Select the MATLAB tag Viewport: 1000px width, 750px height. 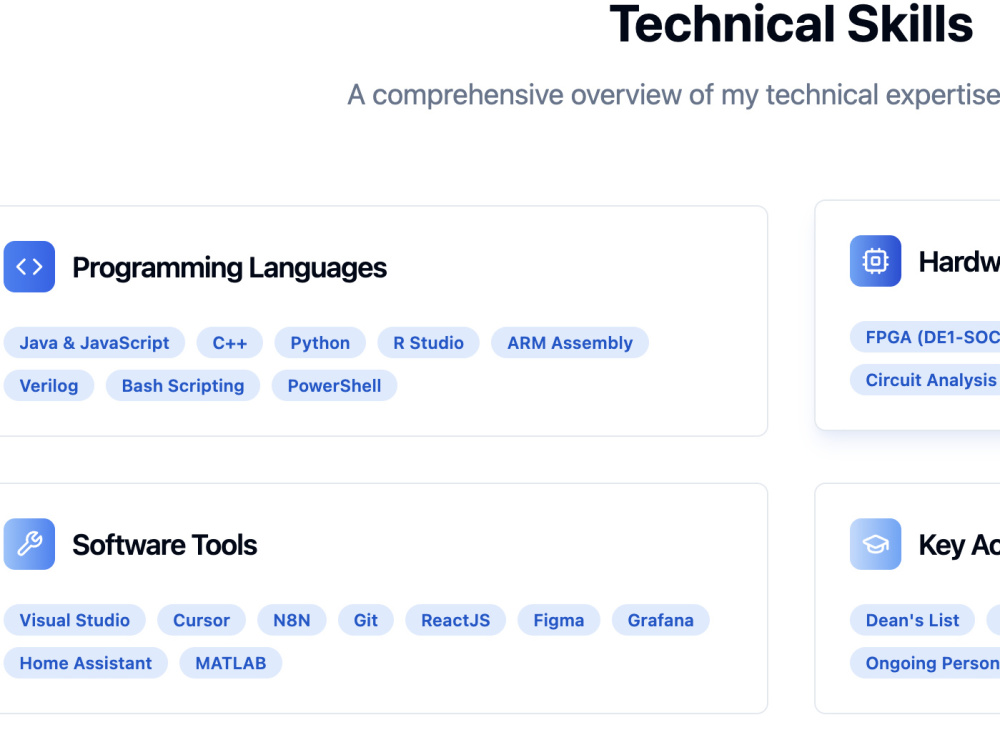pos(231,663)
